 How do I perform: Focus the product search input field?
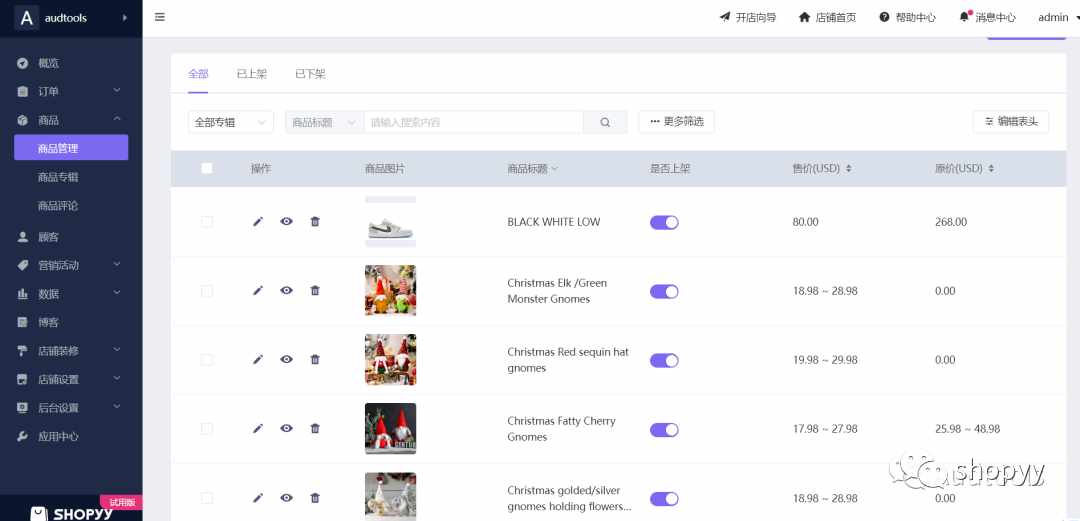click(x=473, y=122)
